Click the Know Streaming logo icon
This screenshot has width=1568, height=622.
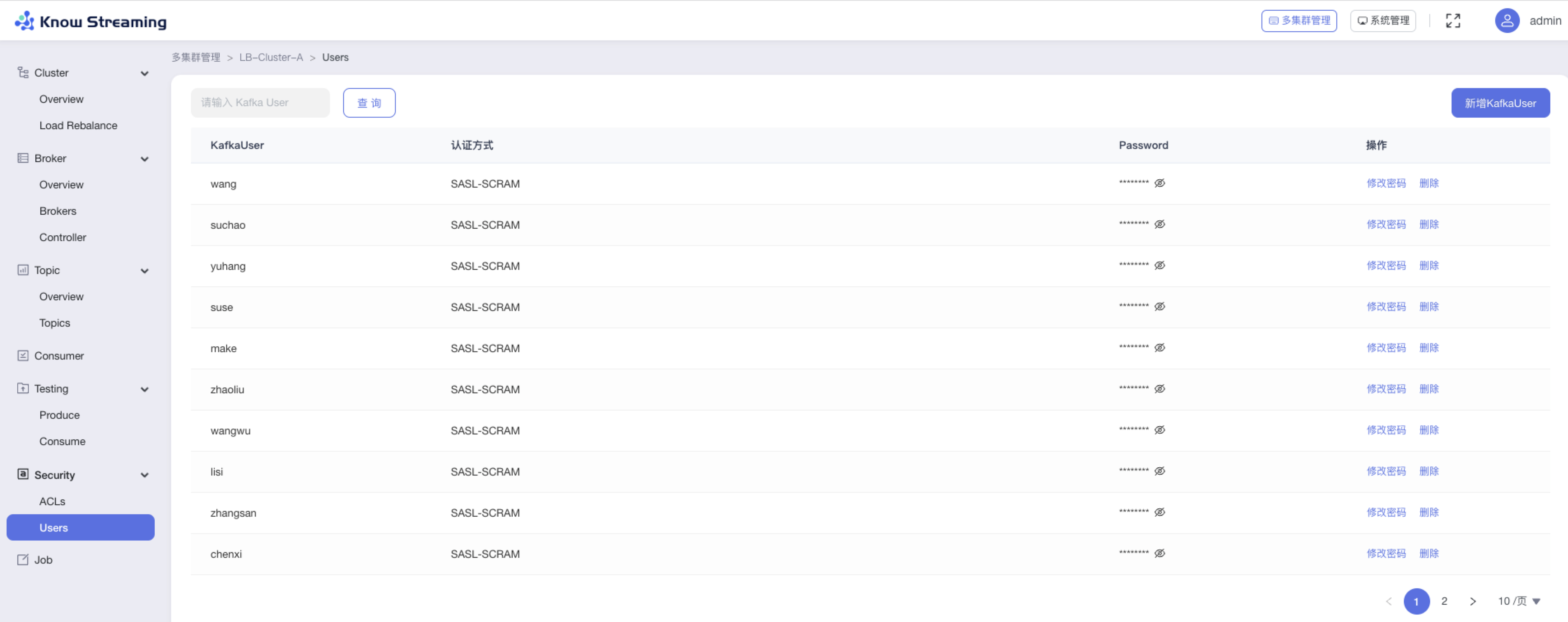point(24,21)
